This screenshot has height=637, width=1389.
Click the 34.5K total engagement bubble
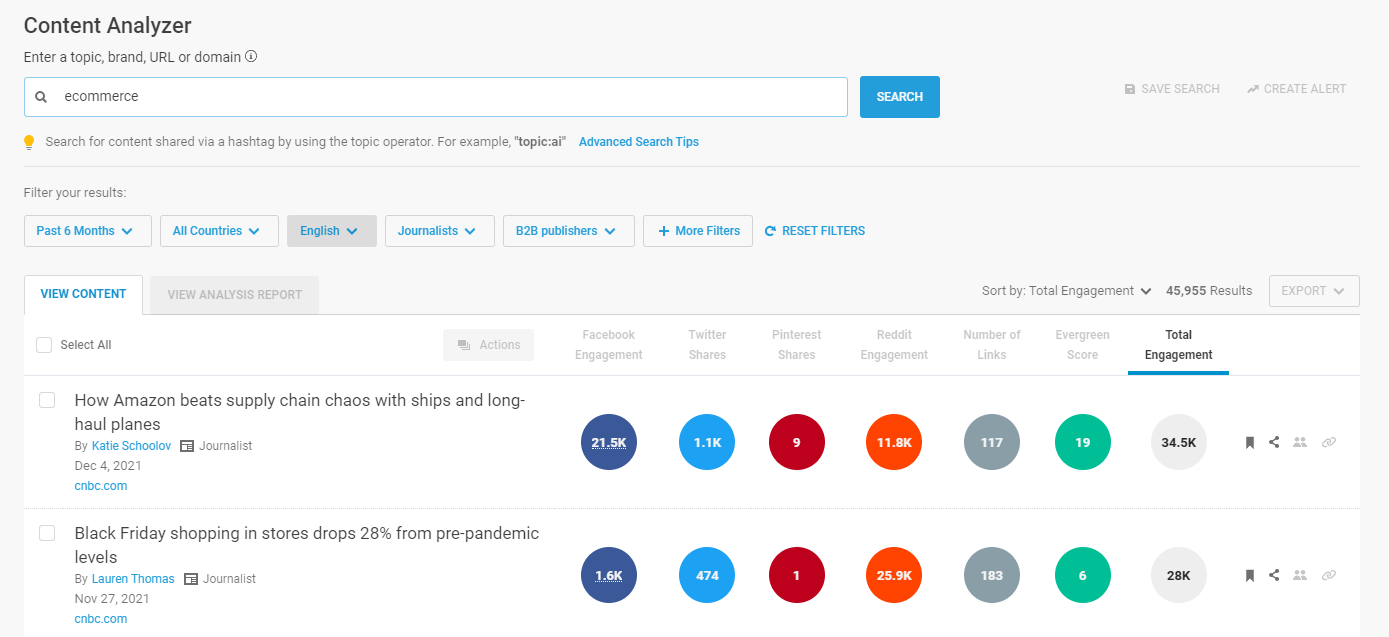(x=1179, y=442)
